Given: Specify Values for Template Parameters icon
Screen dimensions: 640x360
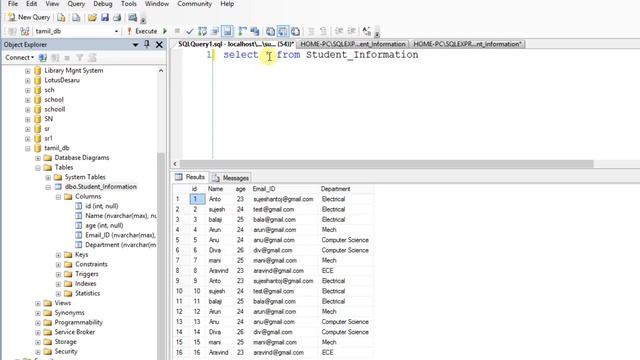Looking at the screenshot, I should tap(367, 31).
